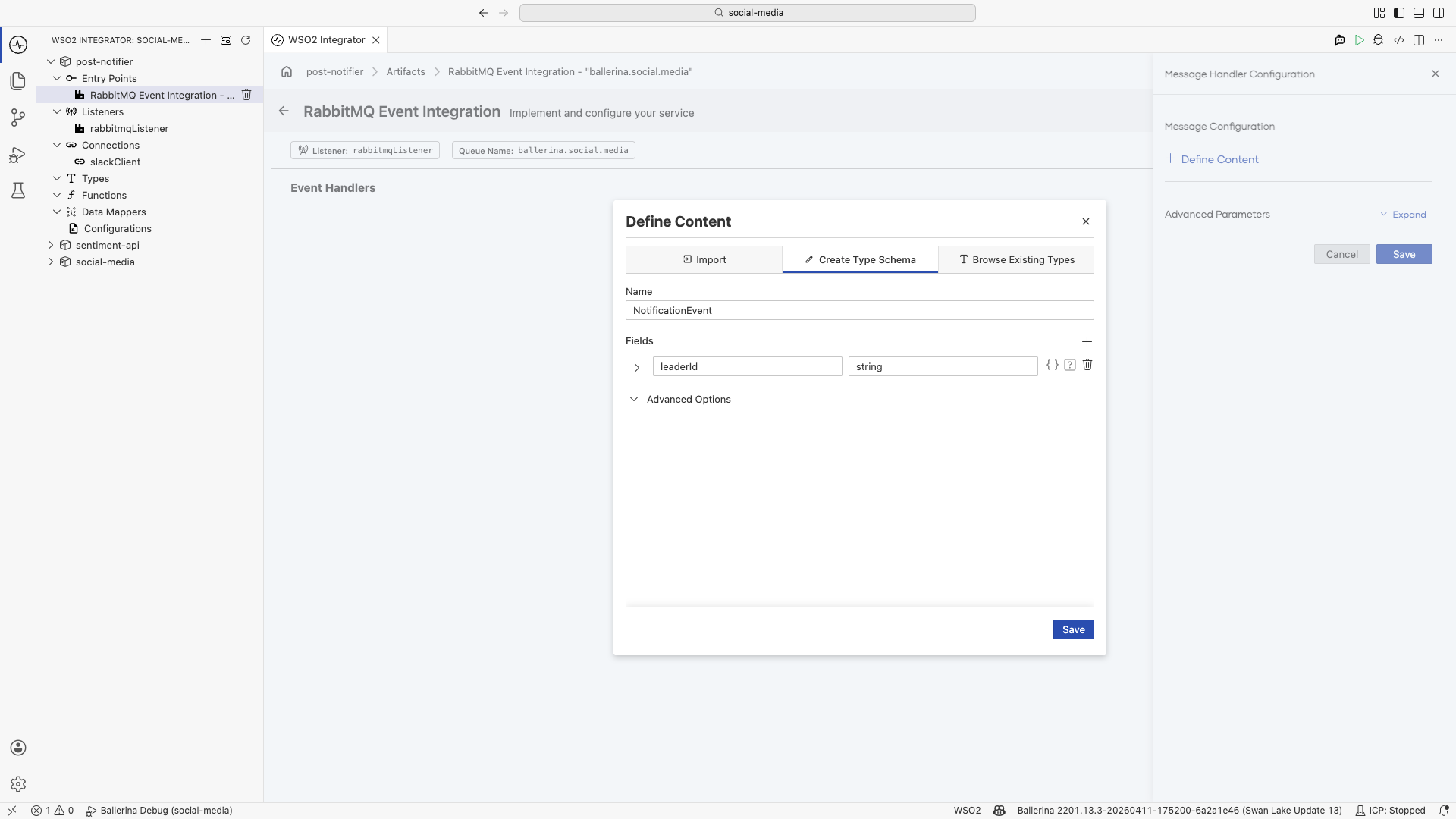Open the AI copilot chat icon
The width and height of the screenshot is (1456, 819).
[x=1340, y=40]
